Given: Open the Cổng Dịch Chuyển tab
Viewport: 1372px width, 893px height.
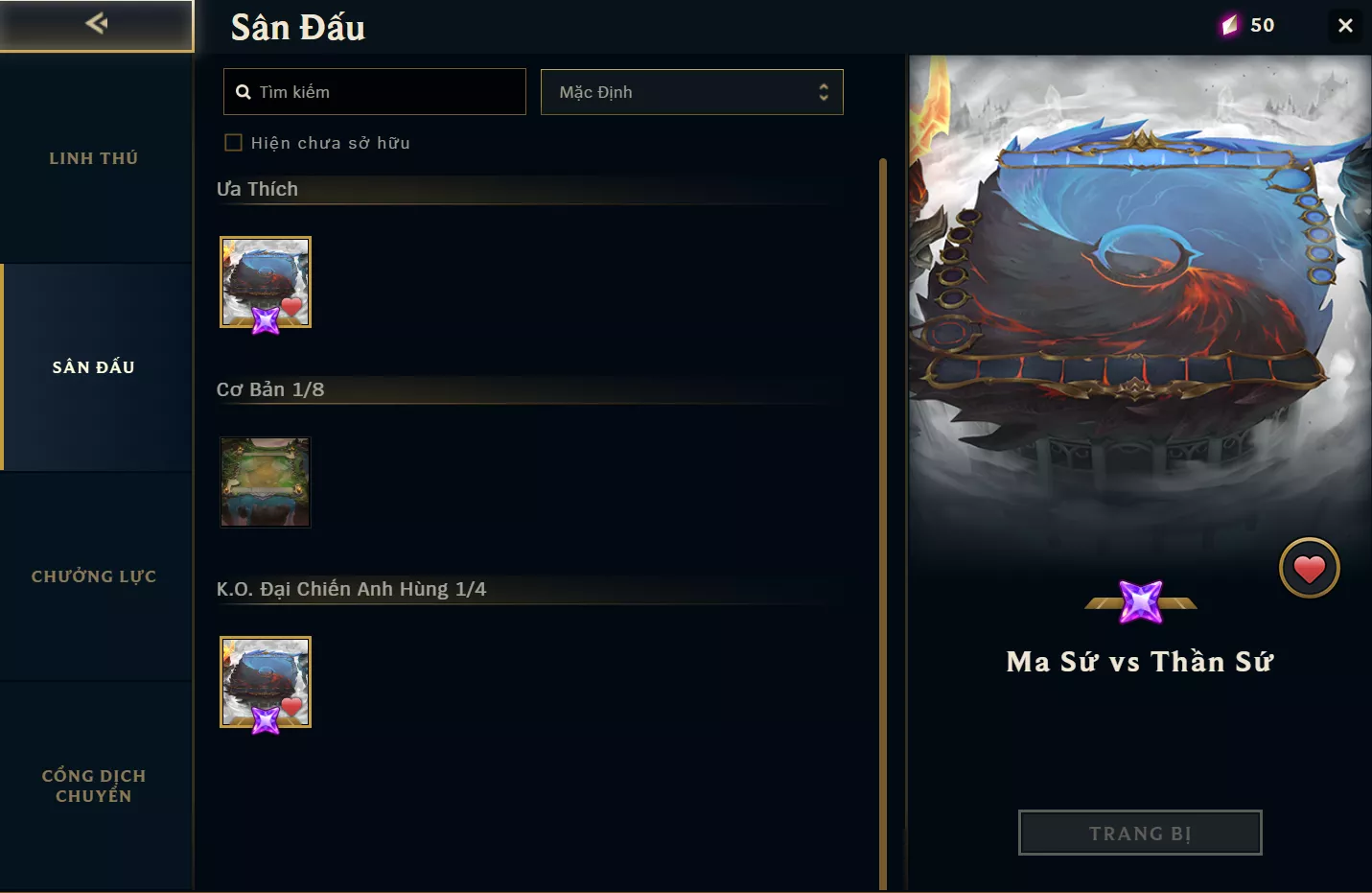Looking at the screenshot, I should pos(94,786).
